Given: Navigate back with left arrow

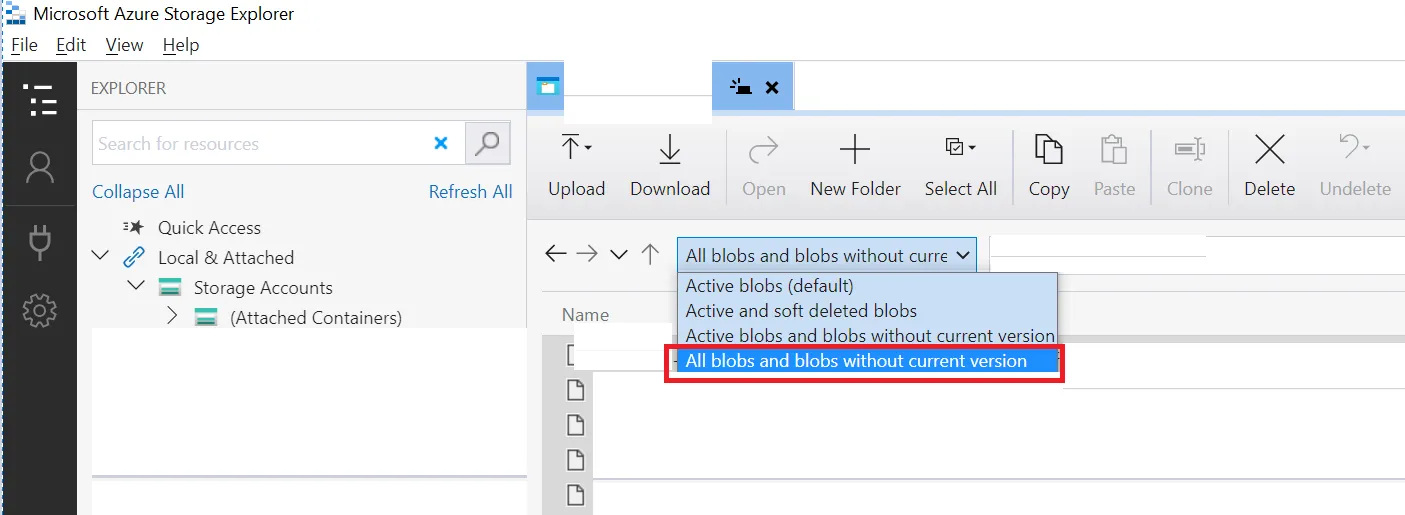Looking at the screenshot, I should [555, 254].
